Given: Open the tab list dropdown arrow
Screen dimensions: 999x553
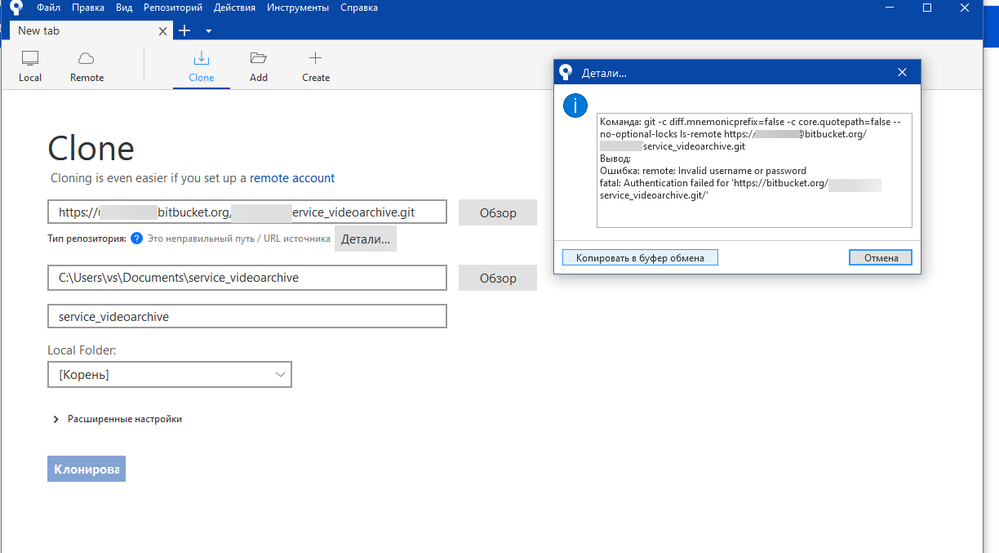Looking at the screenshot, I should click(208, 31).
